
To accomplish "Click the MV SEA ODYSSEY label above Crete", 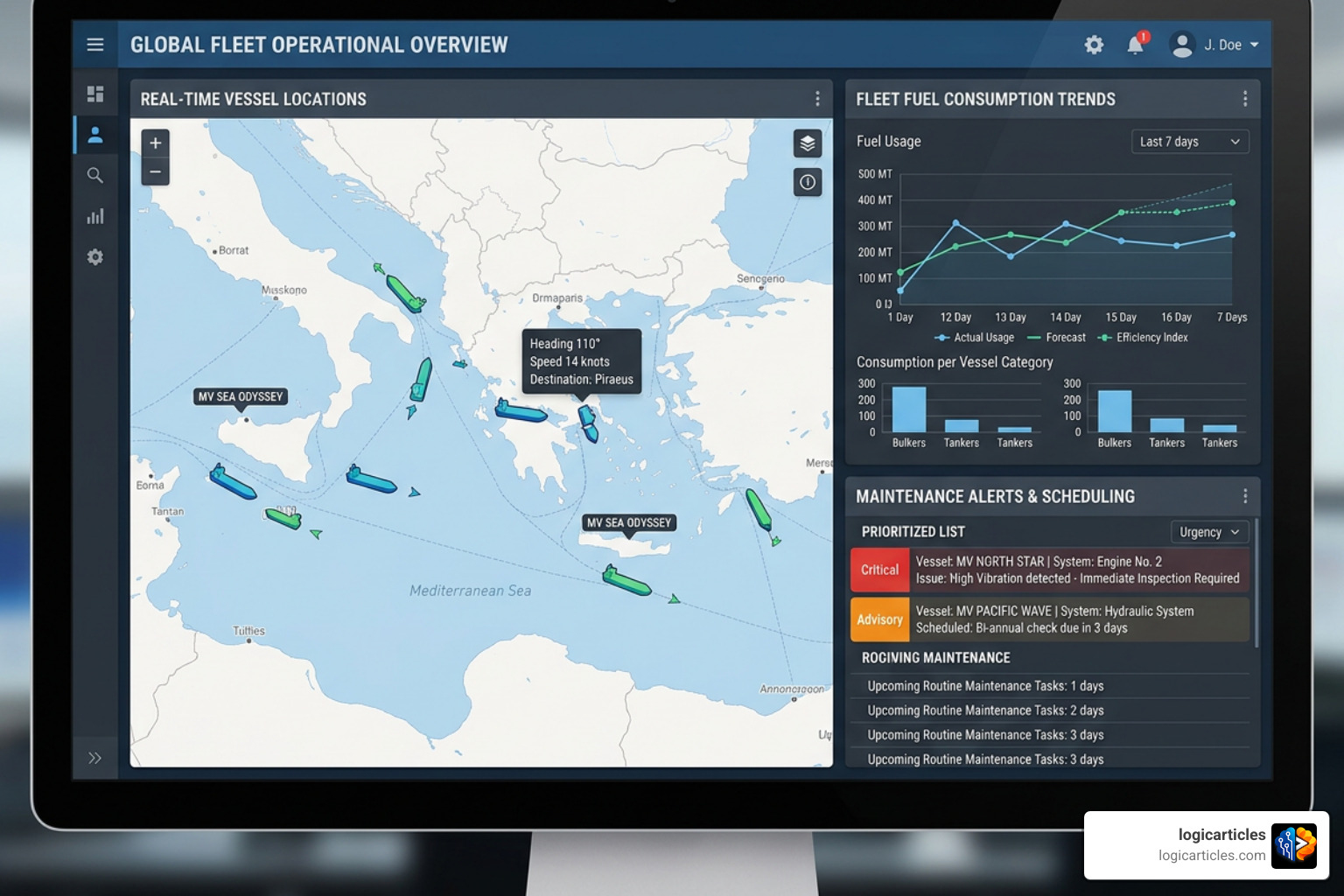I will pyautogui.click(x=629, y=523).
